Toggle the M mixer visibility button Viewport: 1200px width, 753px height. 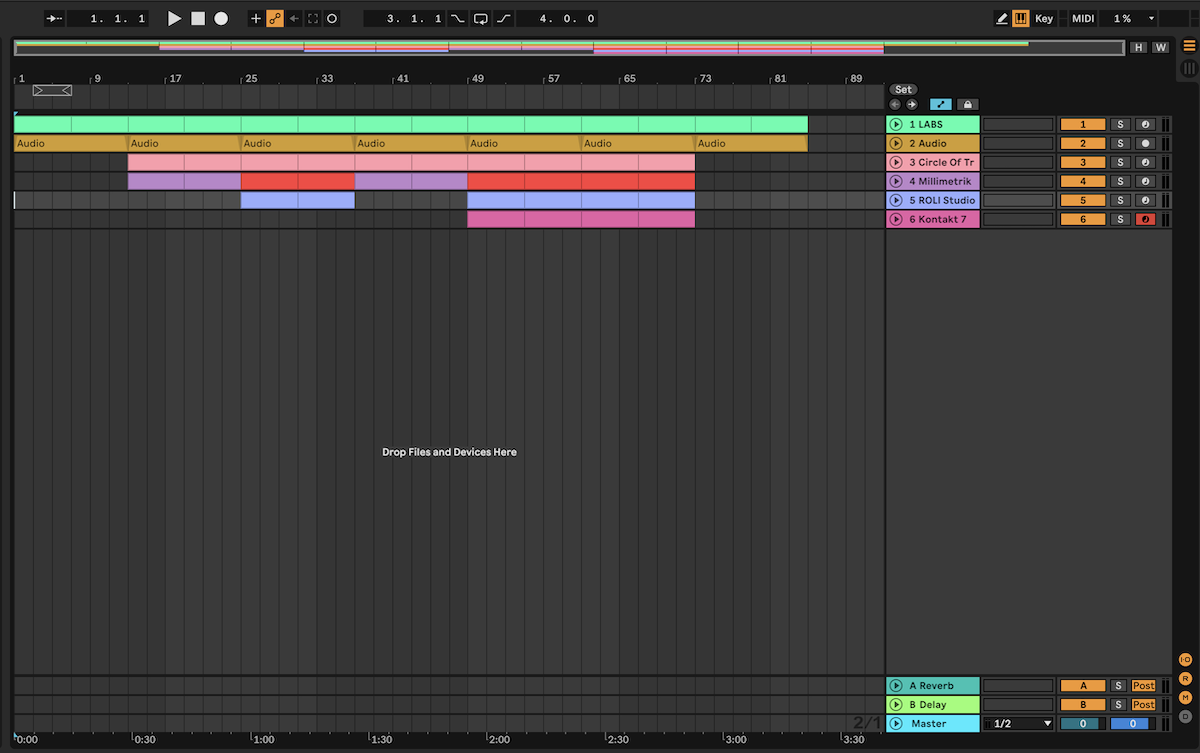(x=1186, y=697)
